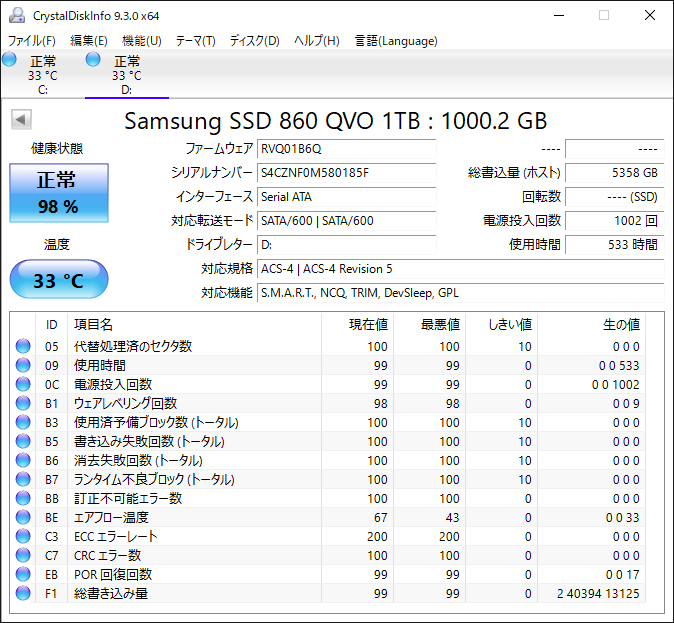
Task: Click status orb for attribute 05 row
Action: point(23,346)
